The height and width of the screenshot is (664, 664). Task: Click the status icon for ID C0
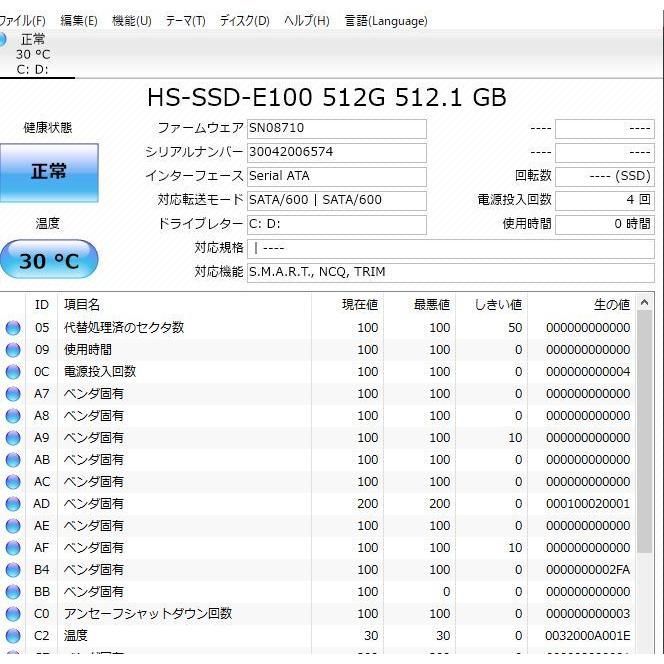[13, 614]
